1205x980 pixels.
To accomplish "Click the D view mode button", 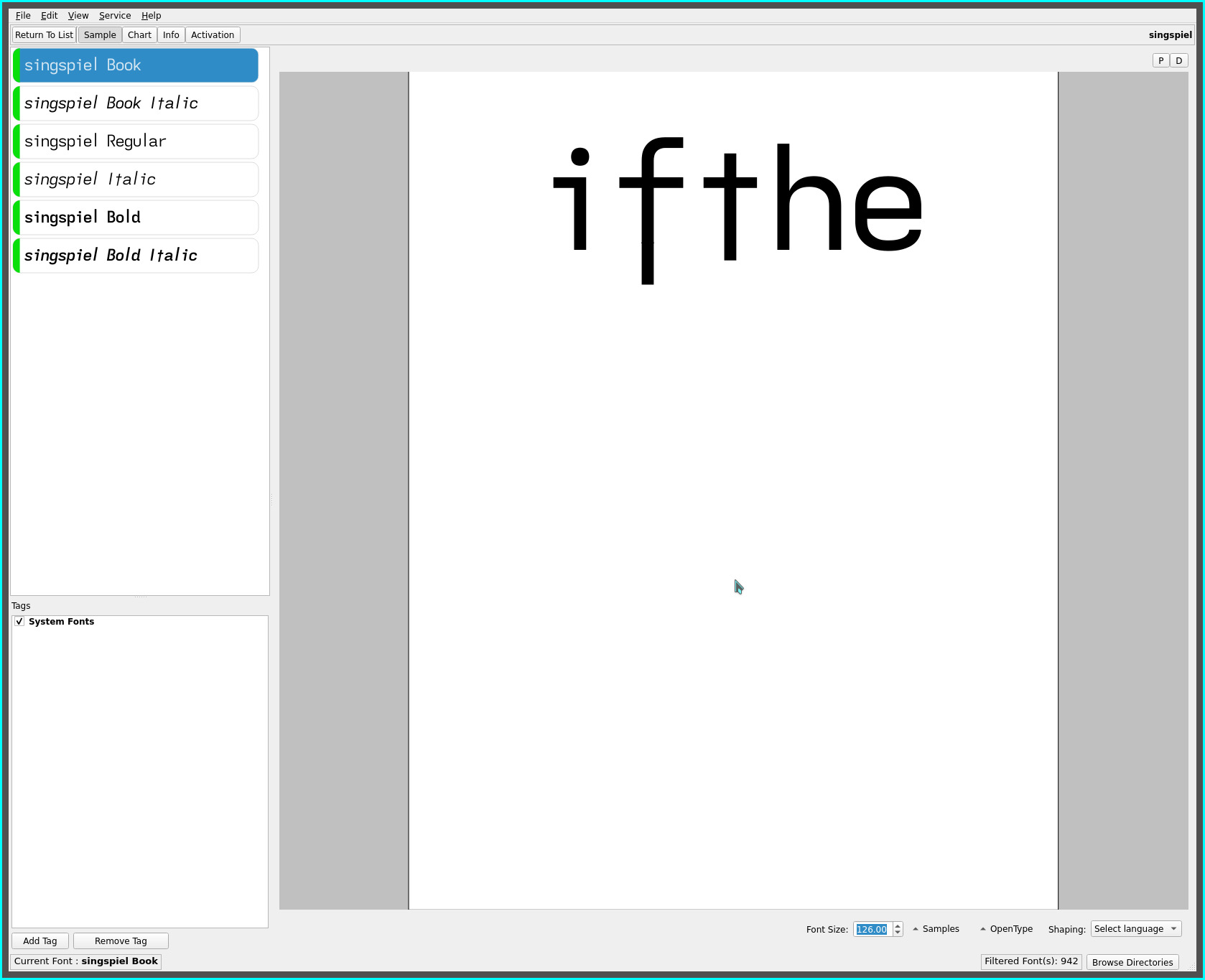I will [1178, 61].
